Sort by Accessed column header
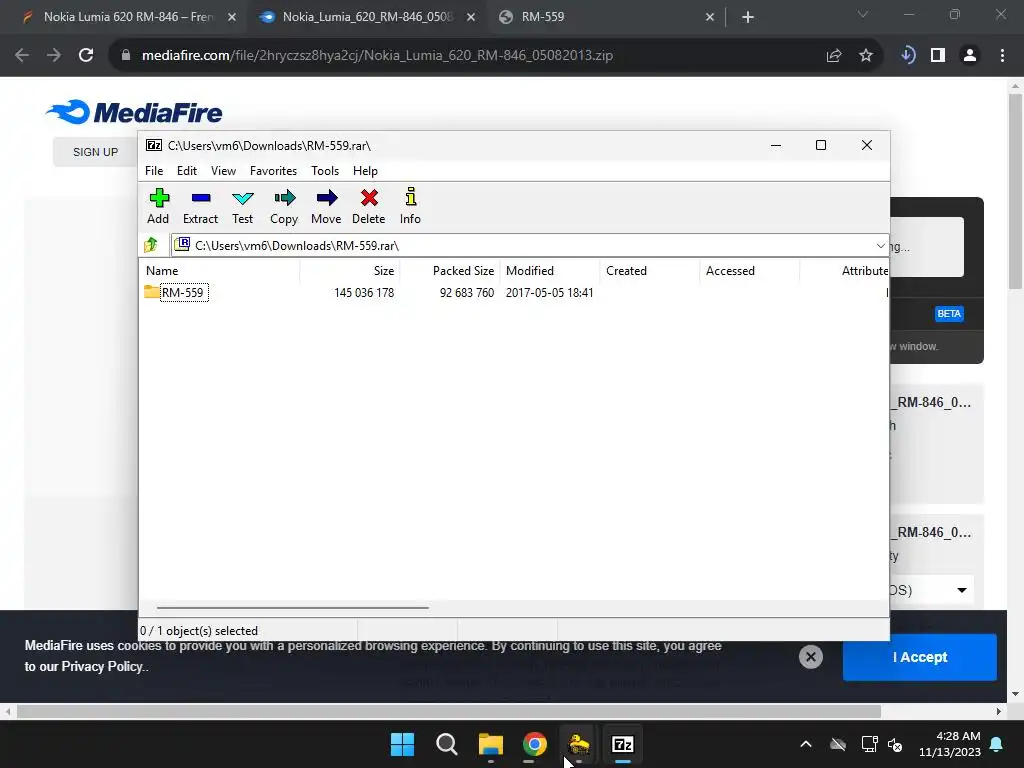The width and height of the screenshot is (1024, 768). pyautogui.click(x=750, y=270)
